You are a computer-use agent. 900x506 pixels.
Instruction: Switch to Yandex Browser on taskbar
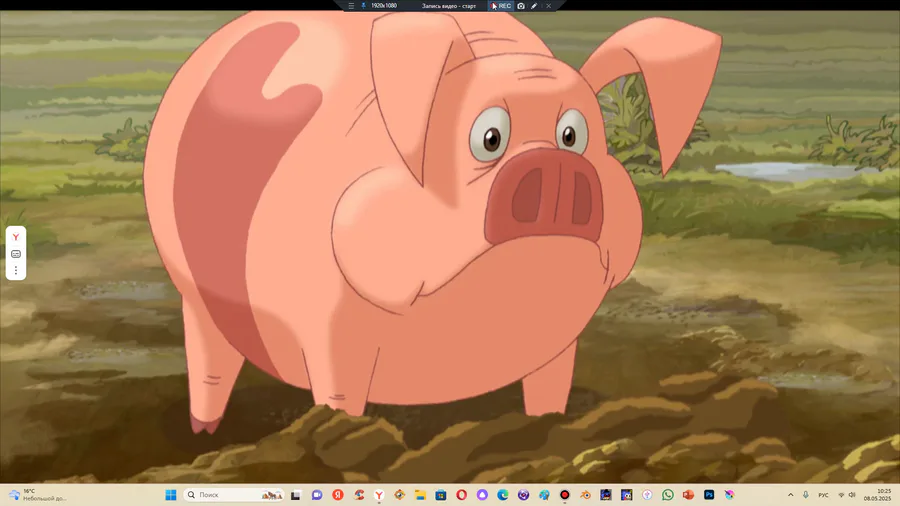click(379, 495)
